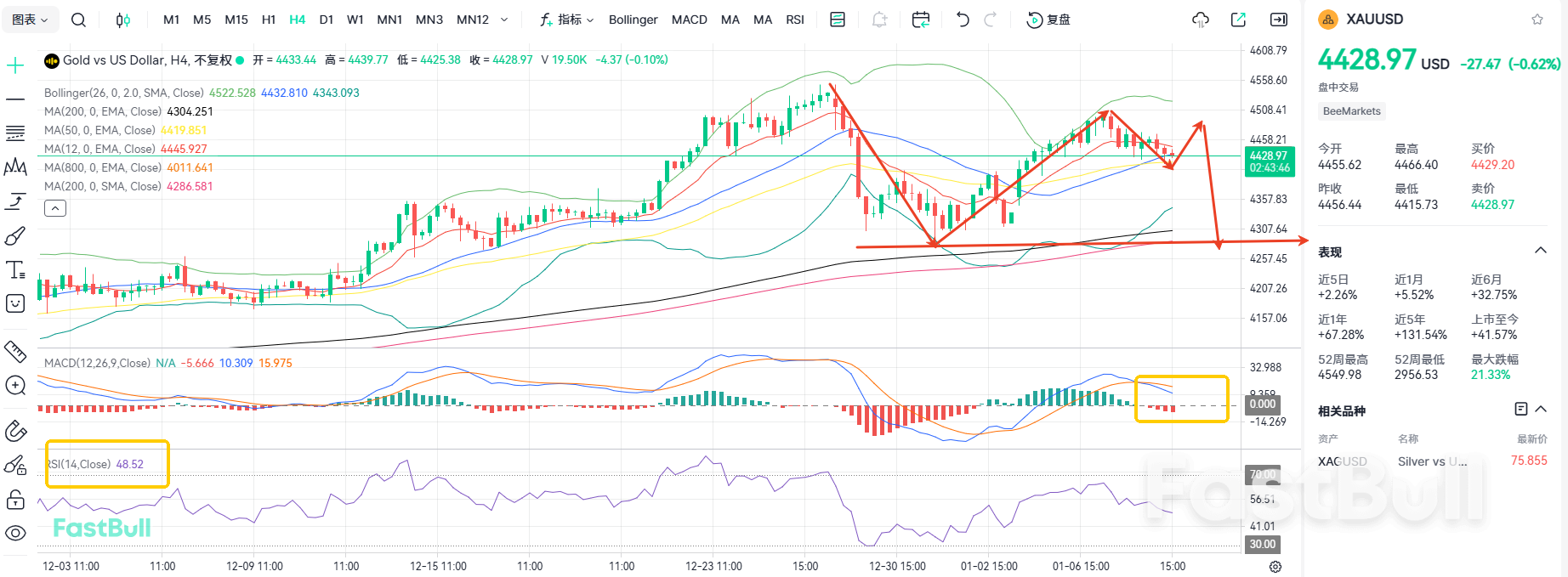Select the ruler measurement tool
1568x577 pixels.
tap(15, 350)
